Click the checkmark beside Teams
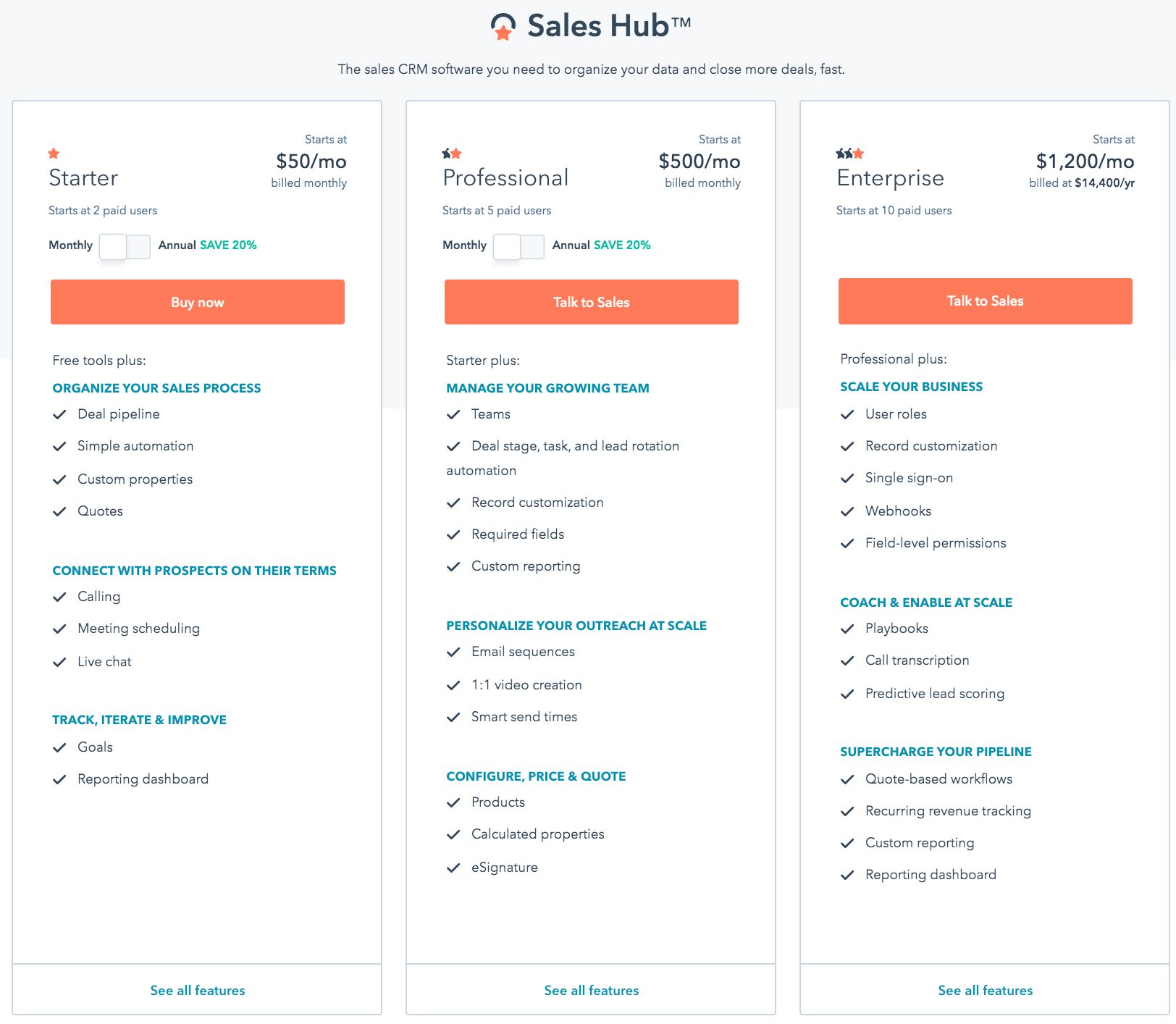Screen dimensions: 1176x1024 point(453,415)
